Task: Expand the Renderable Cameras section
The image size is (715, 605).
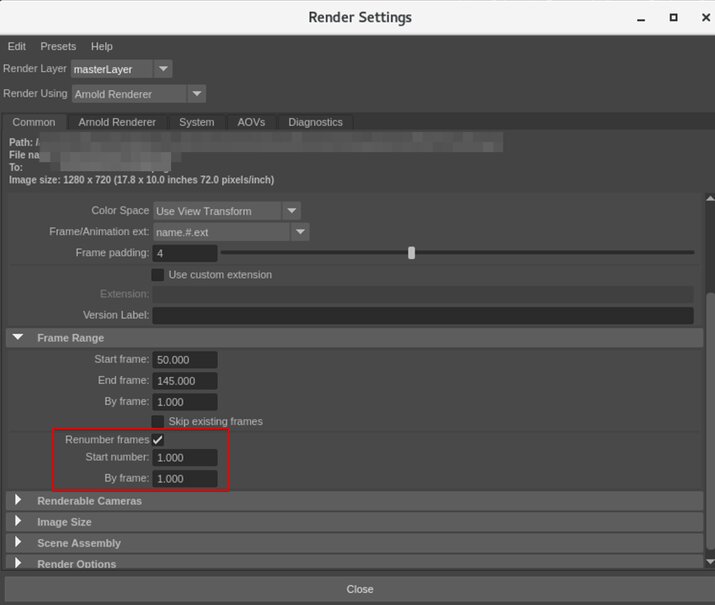Action: coord(18,500)
